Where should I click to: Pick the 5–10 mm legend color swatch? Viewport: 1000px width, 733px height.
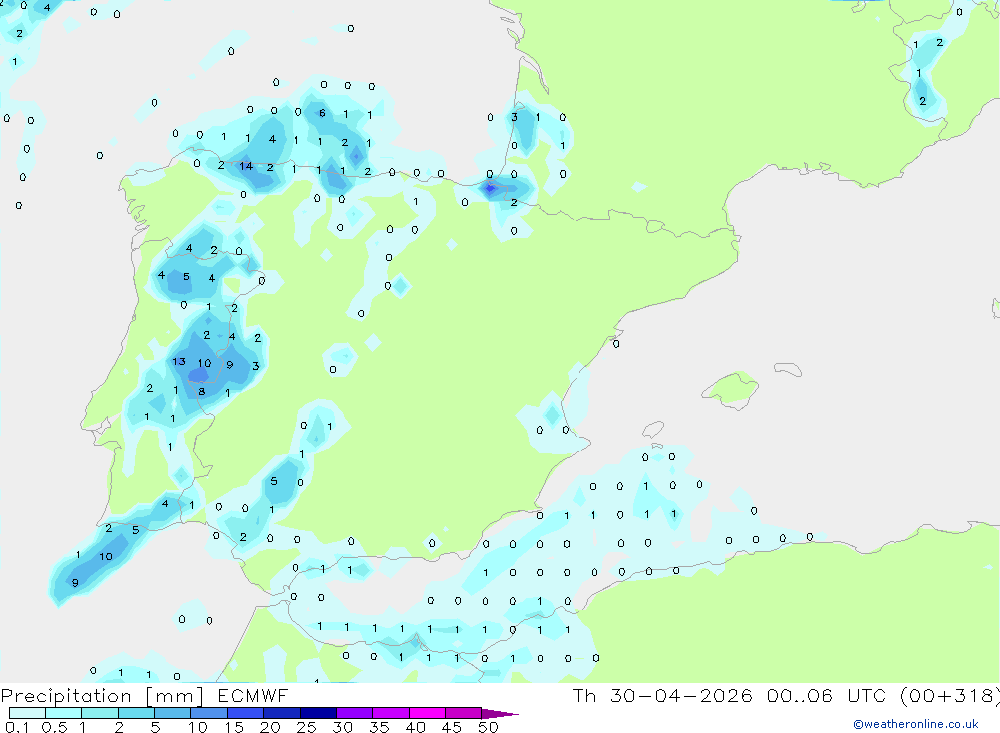172,713
